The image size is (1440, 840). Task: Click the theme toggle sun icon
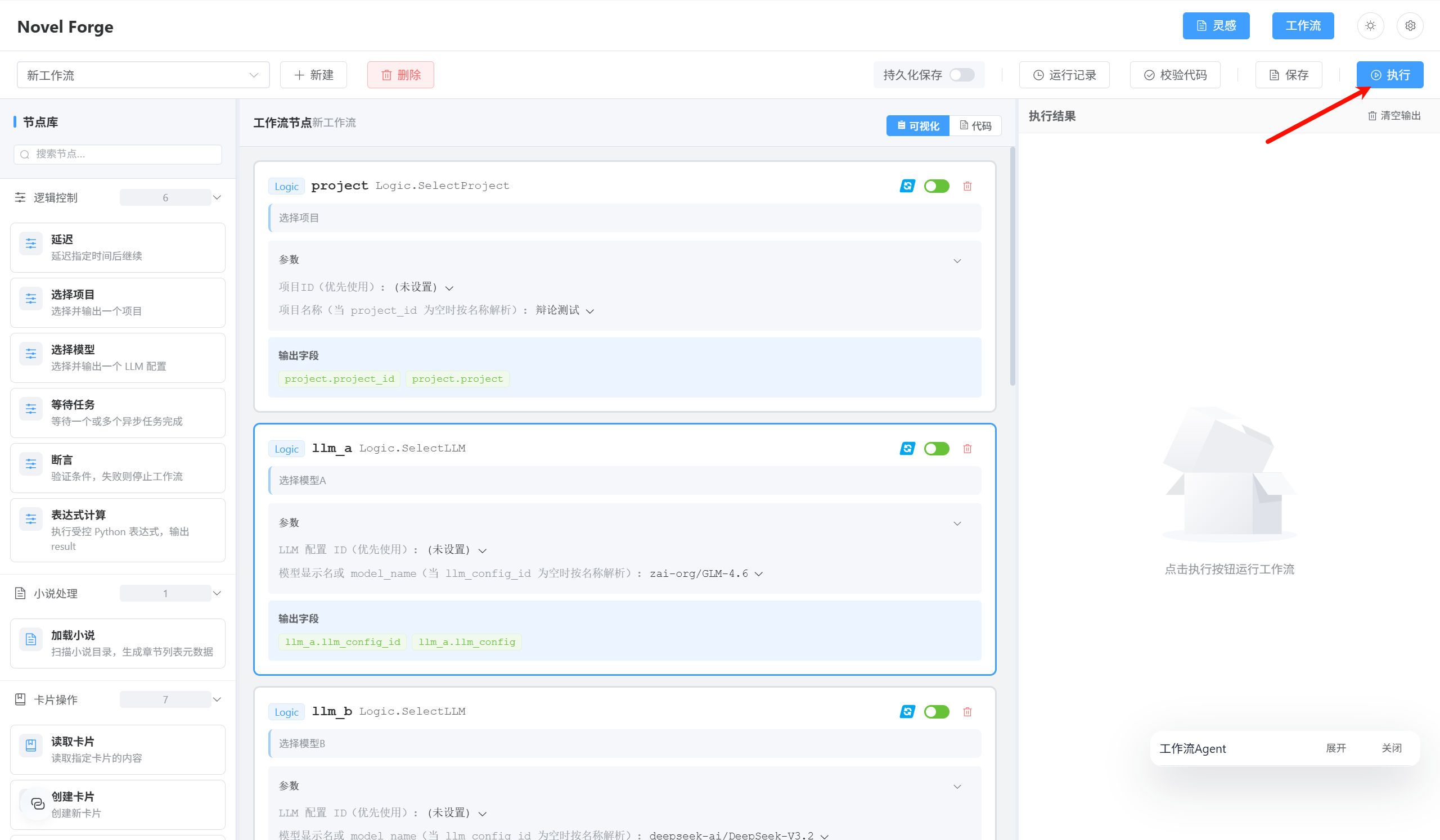pos(1370,26)
